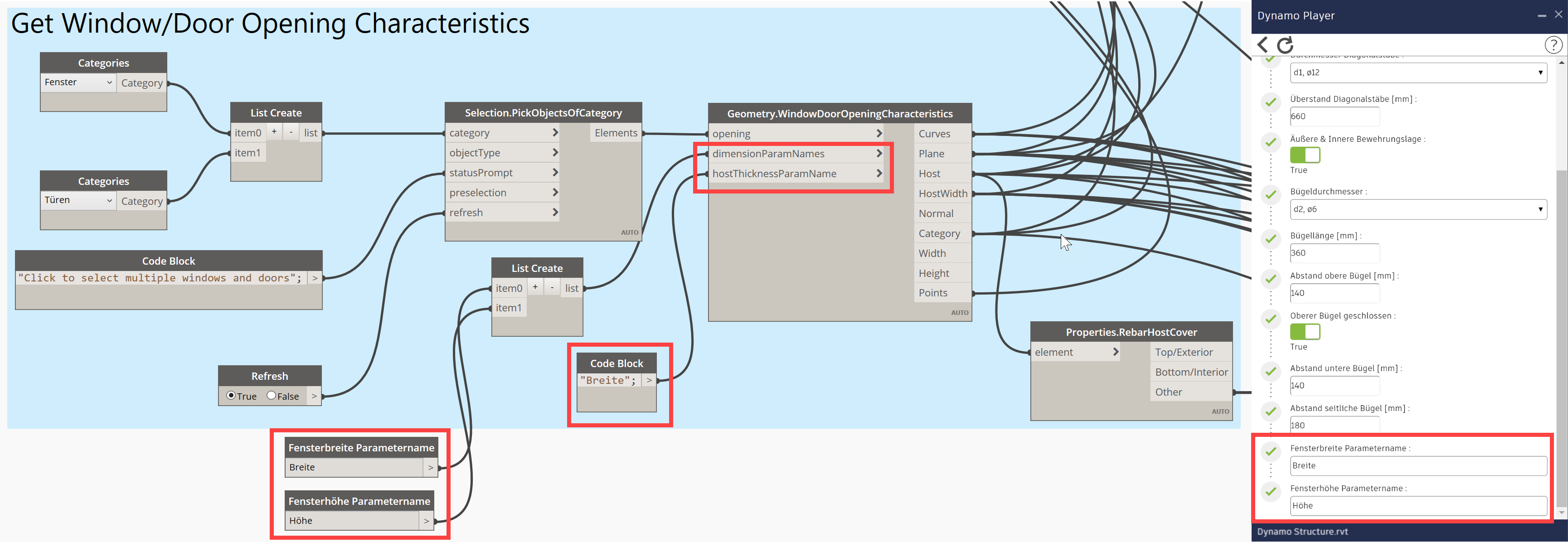Open the Dynamo Player help icon
1568x542 pixels.
[1553, 44]
